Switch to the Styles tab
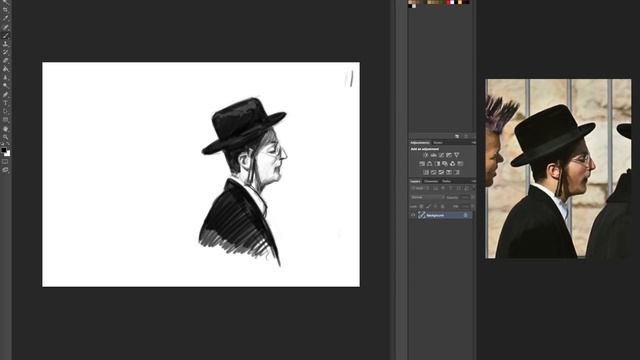This screenshot has height=360, width=640. (x=438, y=143)
